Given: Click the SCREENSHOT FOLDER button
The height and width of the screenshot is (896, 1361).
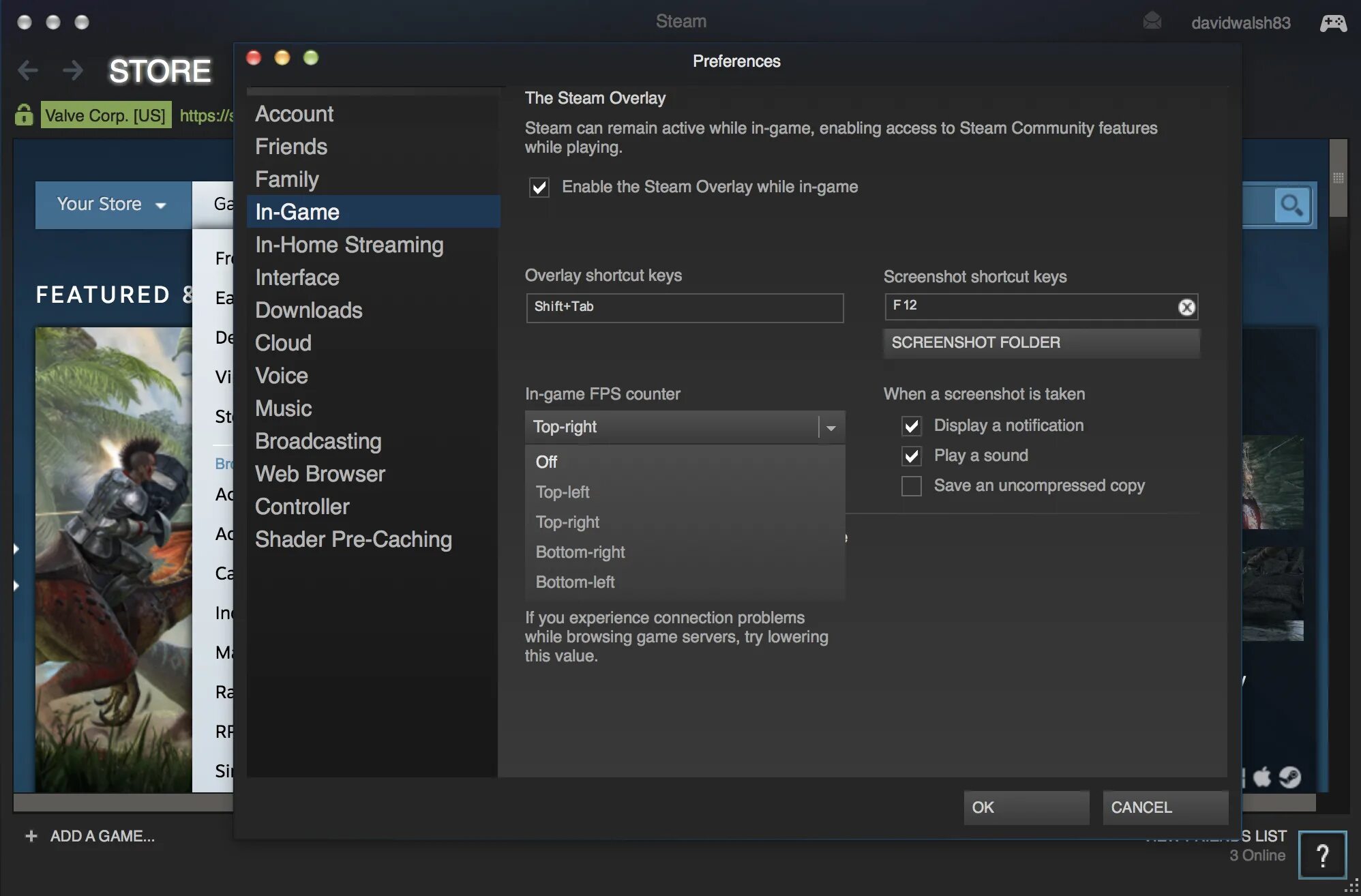Looking at the screenshot, I should [1040, 343].
